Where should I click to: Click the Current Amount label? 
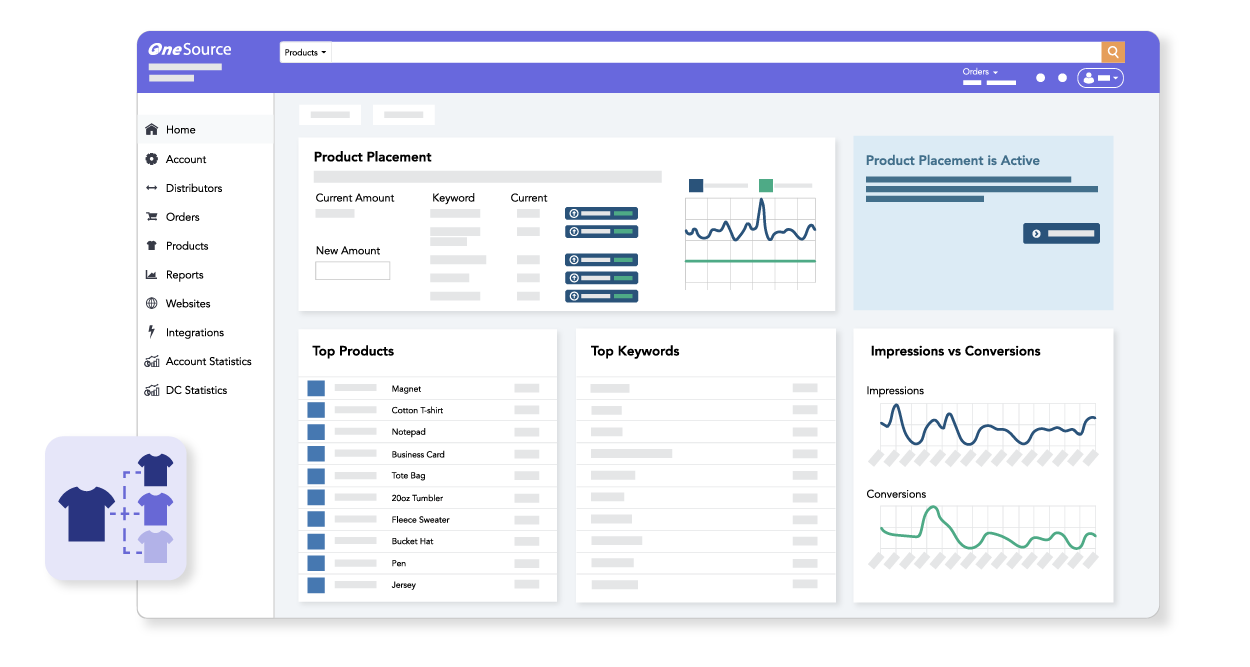[355, 198]
